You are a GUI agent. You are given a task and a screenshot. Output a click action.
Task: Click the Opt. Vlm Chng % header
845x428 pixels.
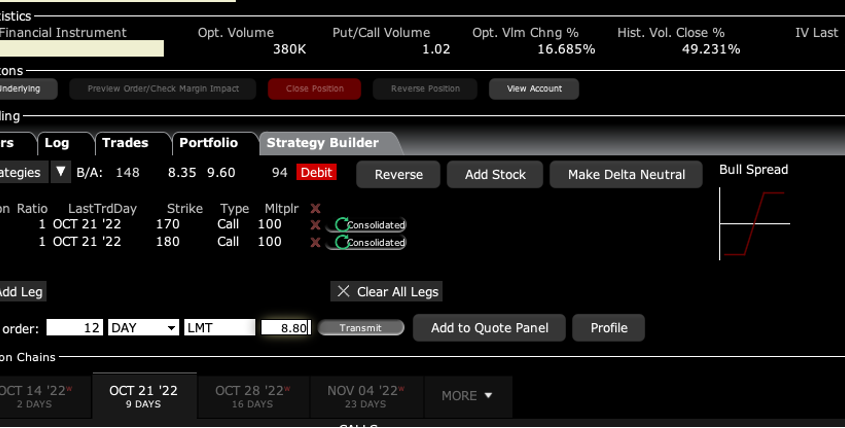[525, 32]
